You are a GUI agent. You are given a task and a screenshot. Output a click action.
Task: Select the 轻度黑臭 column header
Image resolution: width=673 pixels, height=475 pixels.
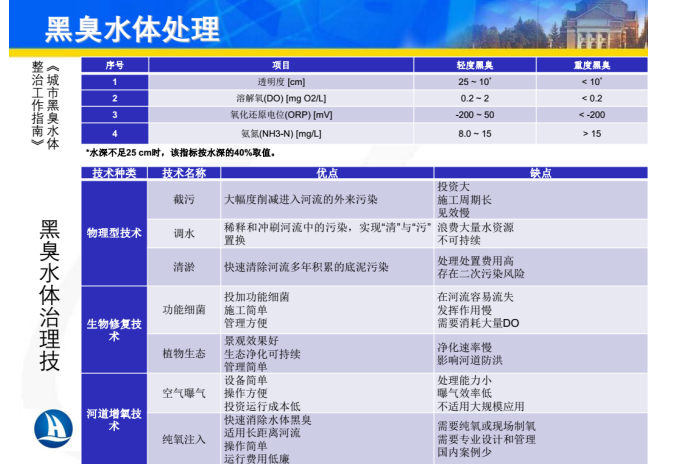tap(475, 64)
